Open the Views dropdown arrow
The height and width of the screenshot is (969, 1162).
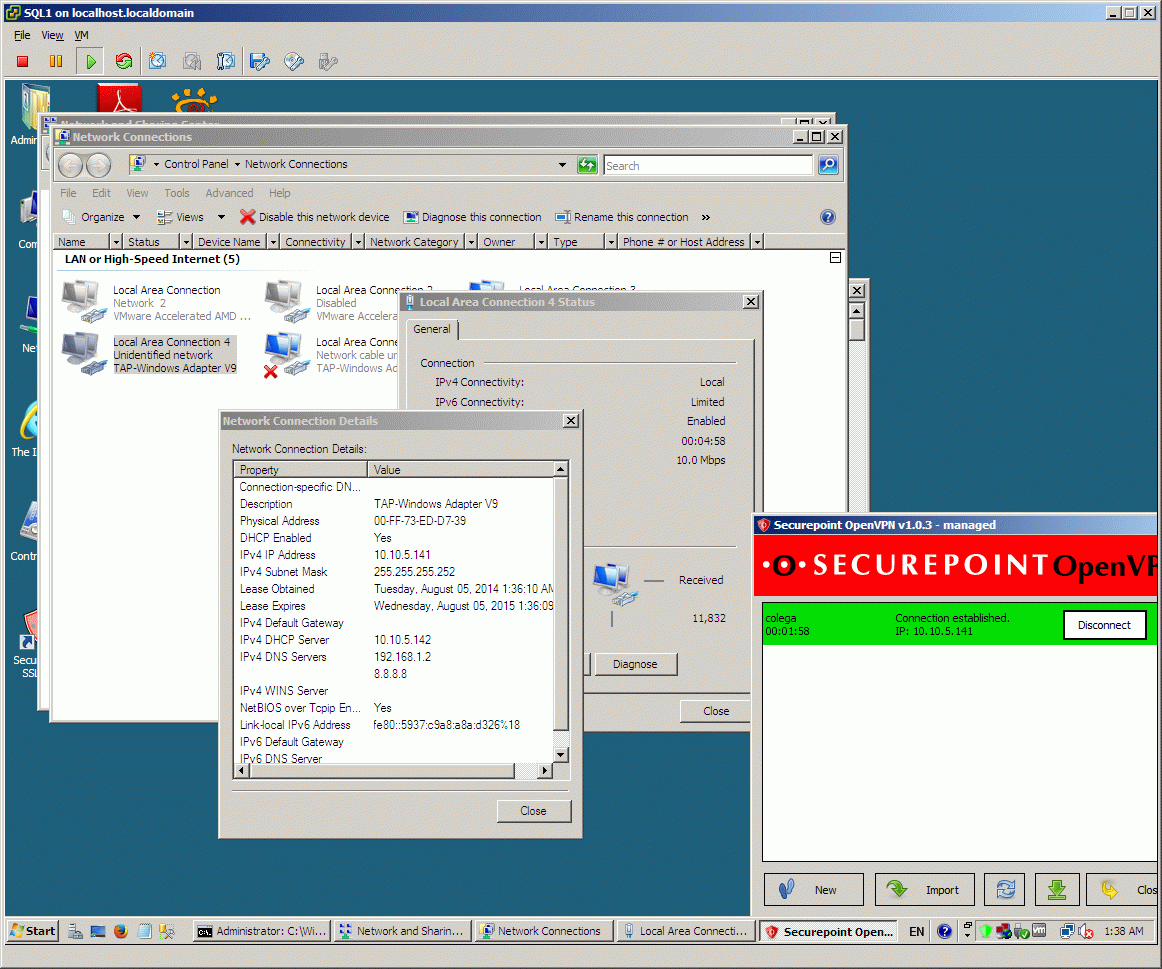221,217
